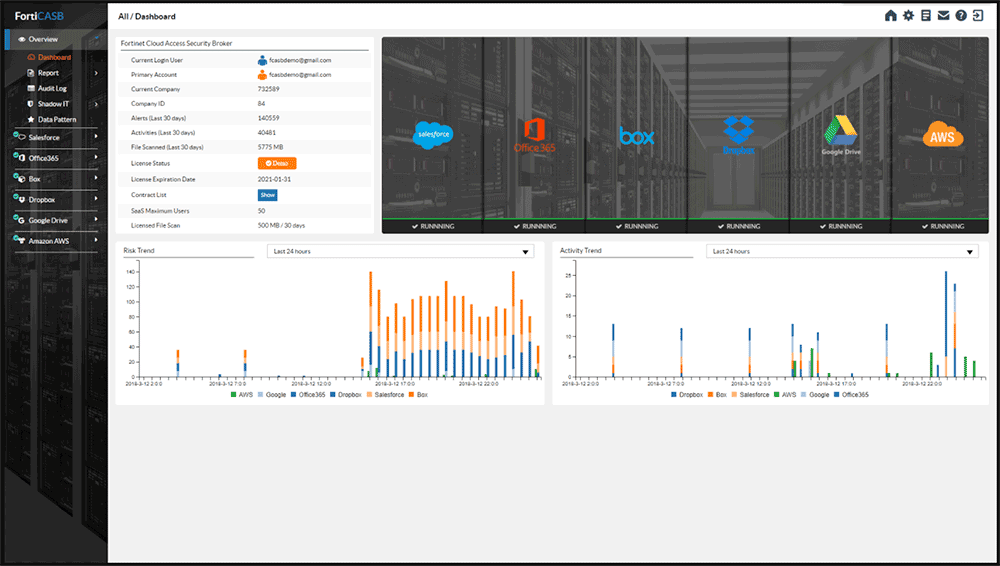The width and height of the screenshot is (1000, 566).
Task: Log out using the exit icon
Action: click(x=979, y=16)
